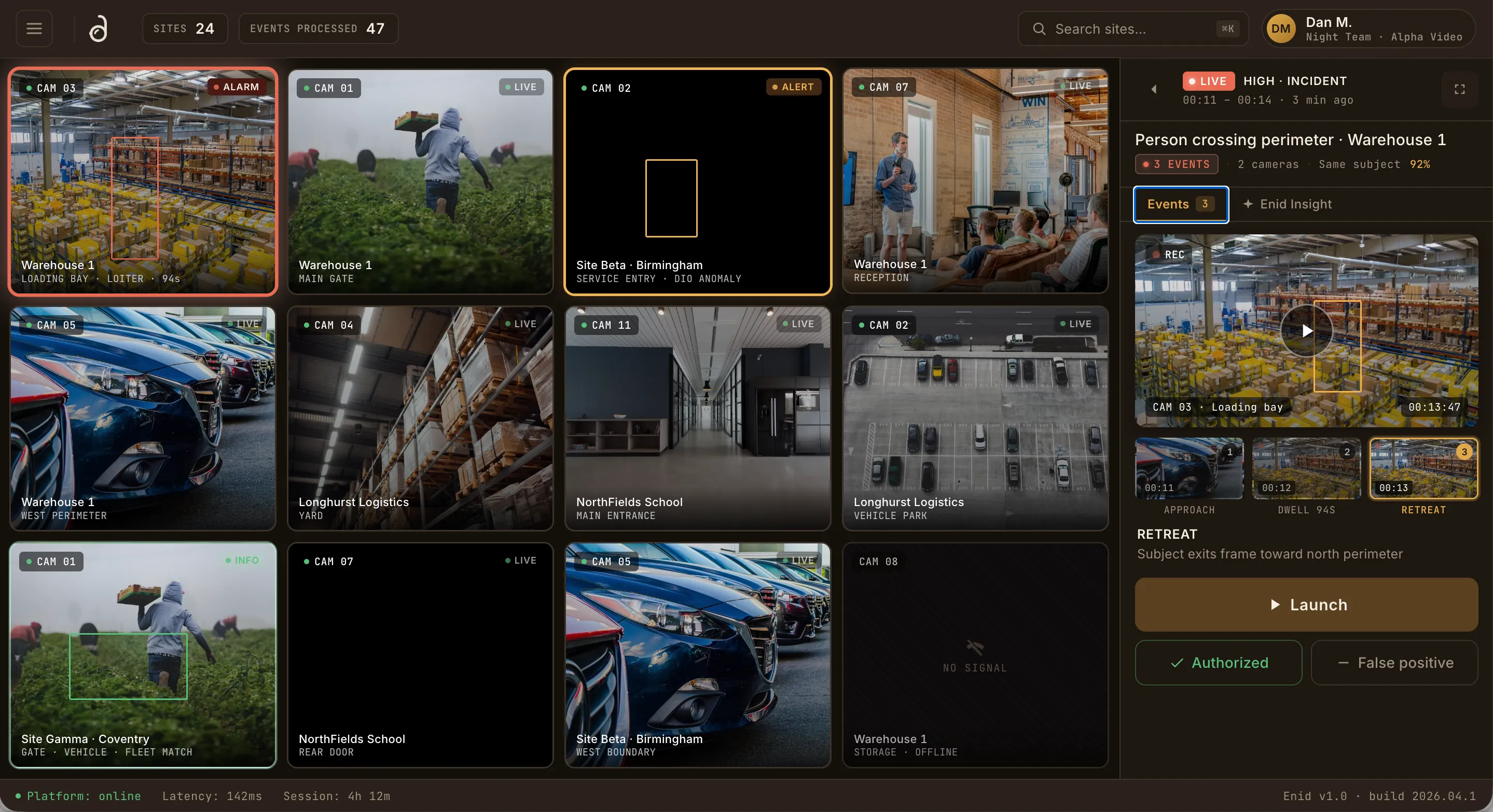Click the SITES 24 counter
The image size is (1493, 812).
[x=184, y=29]
